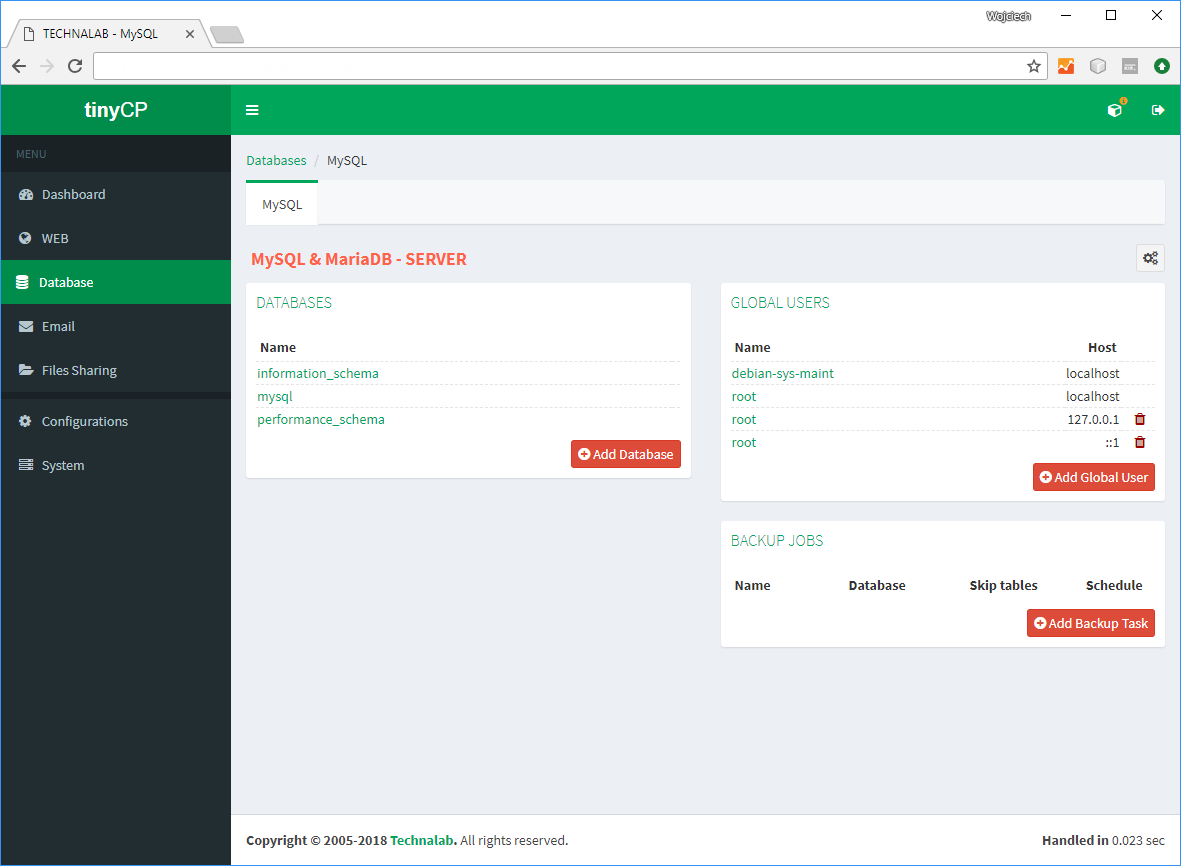This screenshot has width=1181, height=866.
Task: Click the Databases breadcrumb link
Action: point(276,160)
